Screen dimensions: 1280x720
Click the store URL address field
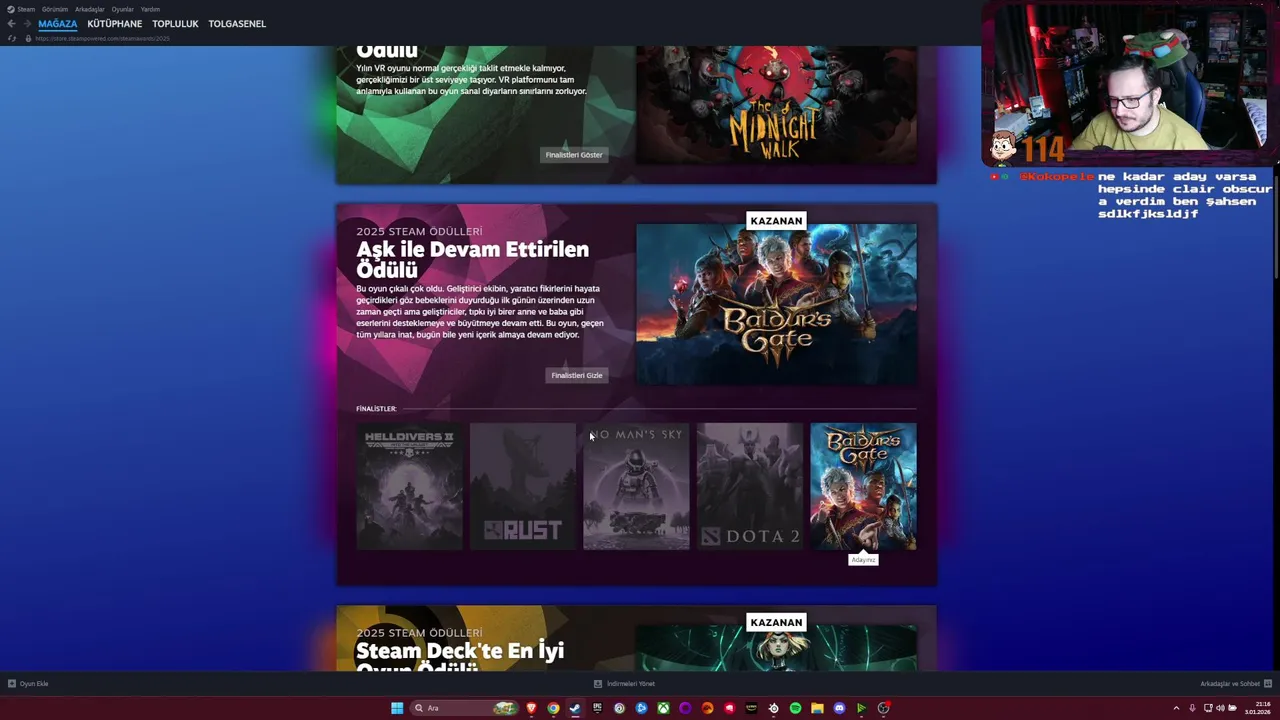[103, 38]
